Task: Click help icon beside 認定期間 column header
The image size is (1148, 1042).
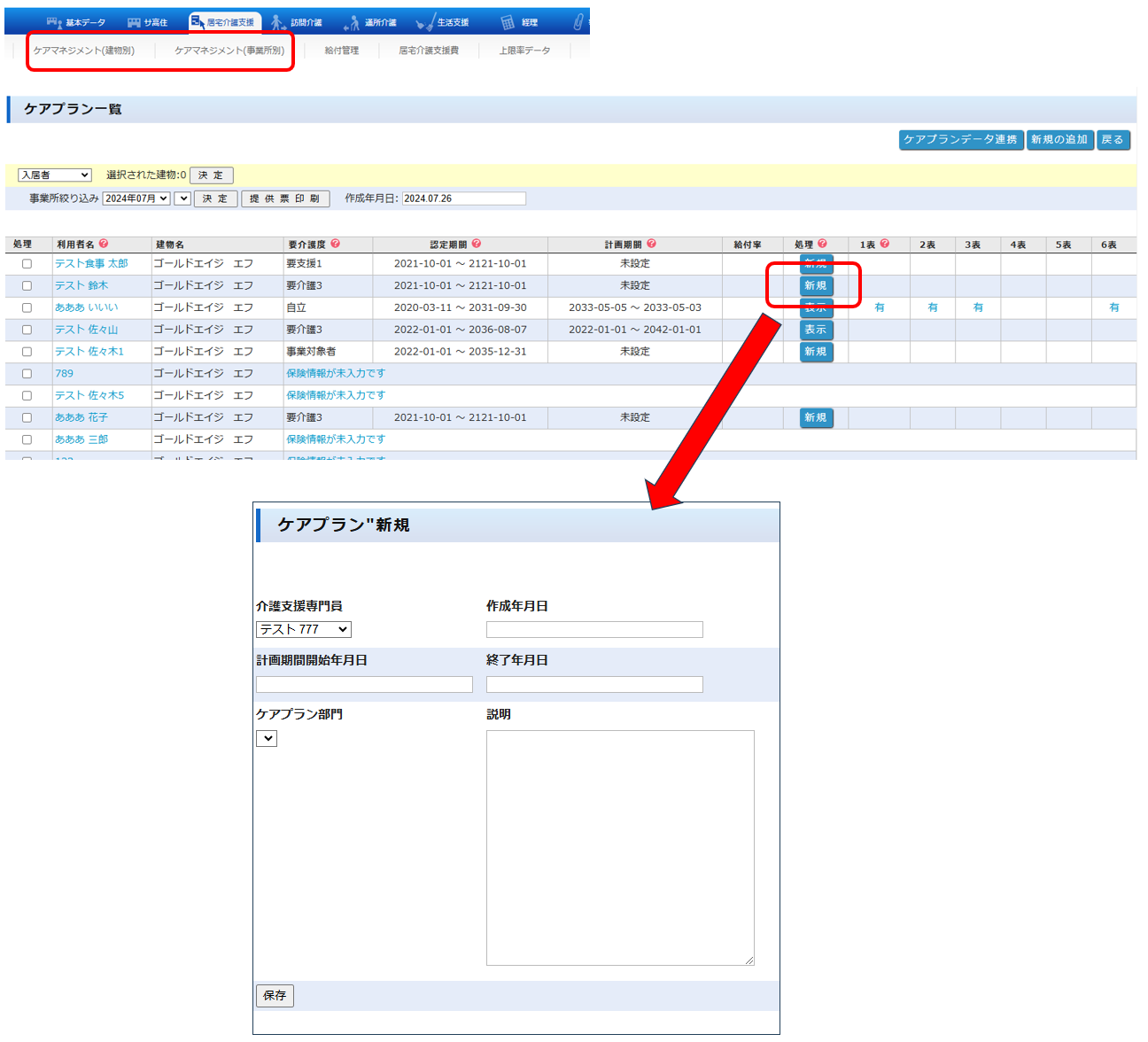Action: coord(477,244)
